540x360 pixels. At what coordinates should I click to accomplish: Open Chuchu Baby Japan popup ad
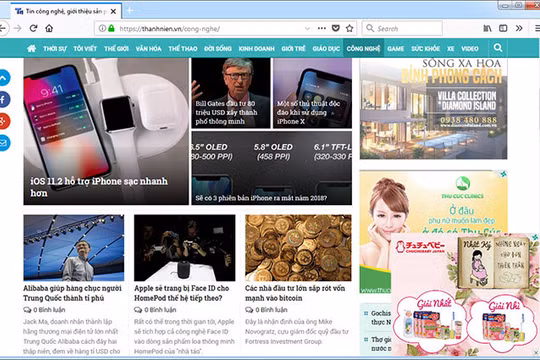click(465, 295)
